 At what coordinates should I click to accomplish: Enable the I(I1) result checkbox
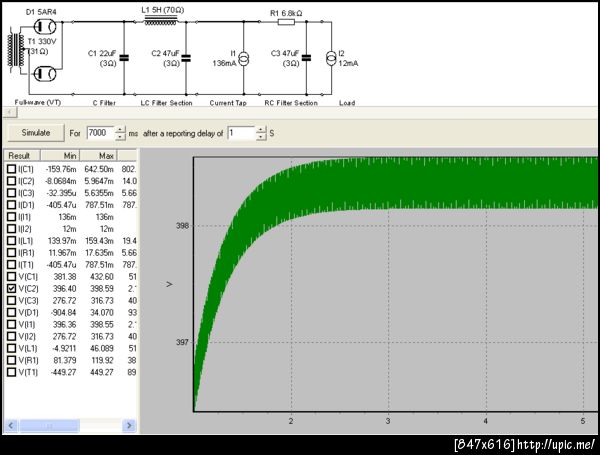tap(11, 217)
